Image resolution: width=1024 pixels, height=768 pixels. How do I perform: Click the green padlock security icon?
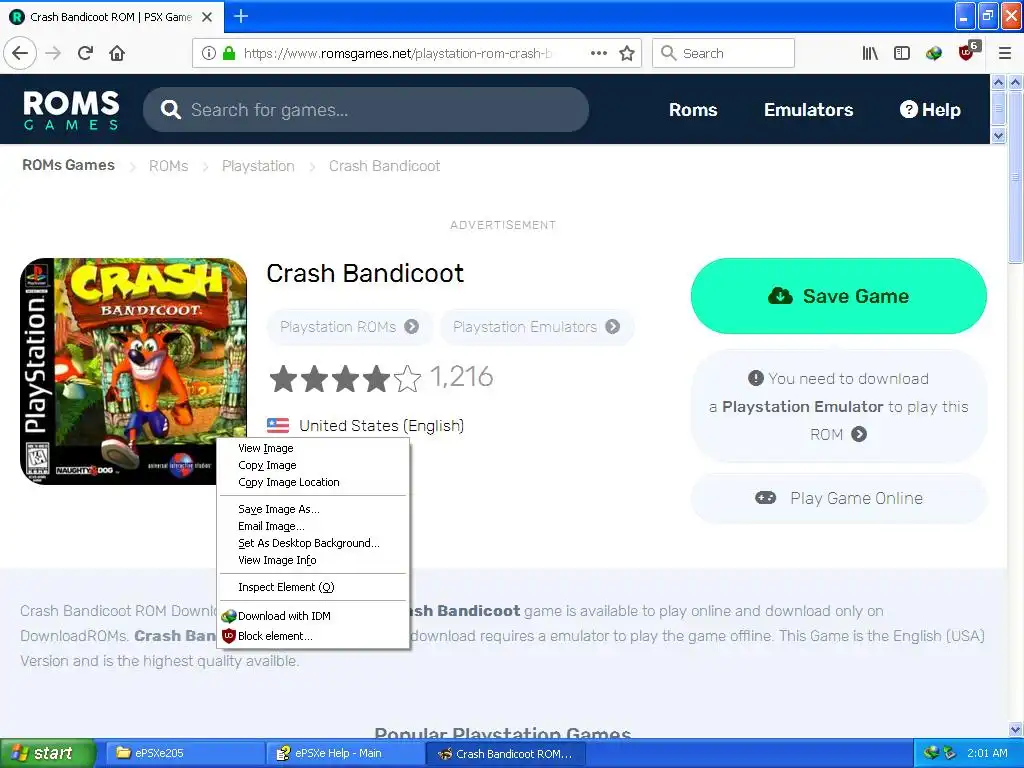(229, 53)
